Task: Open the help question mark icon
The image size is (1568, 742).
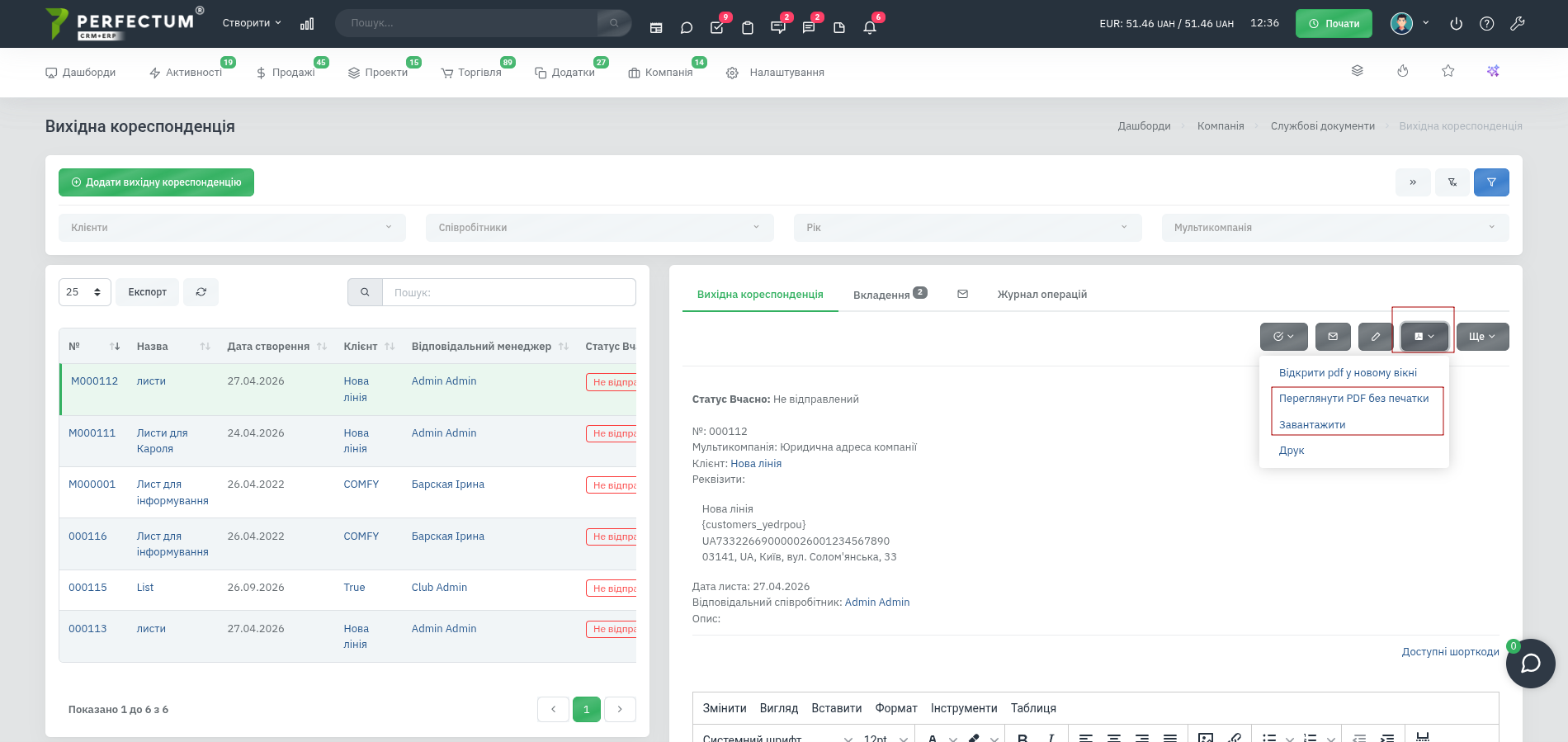Action: 1486,24
